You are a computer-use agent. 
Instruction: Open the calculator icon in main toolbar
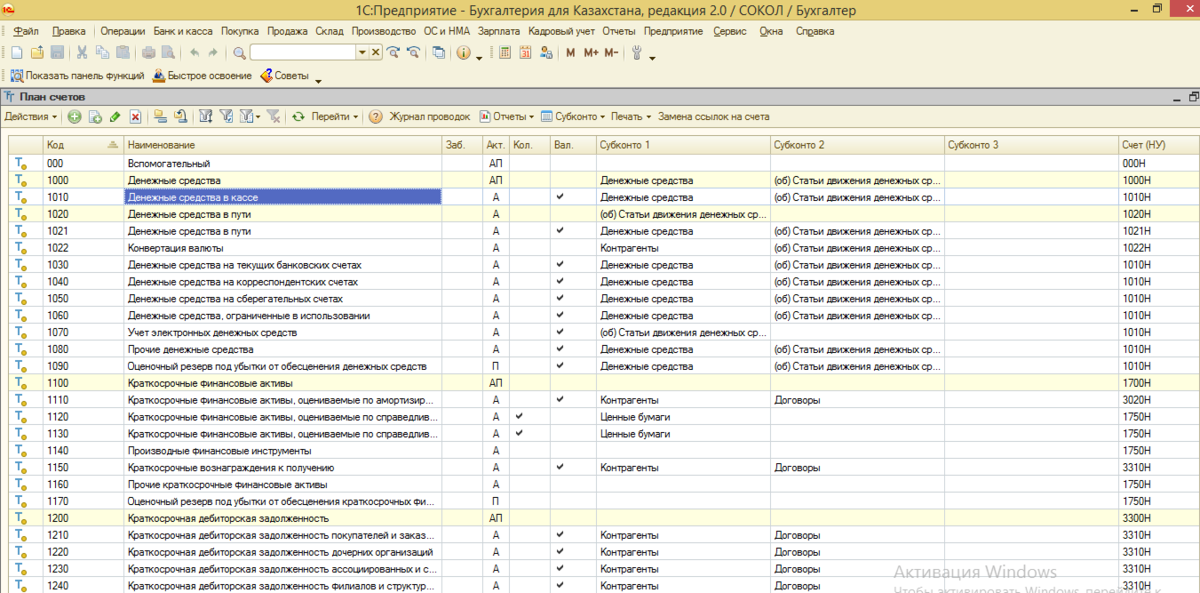coord(505,52)
